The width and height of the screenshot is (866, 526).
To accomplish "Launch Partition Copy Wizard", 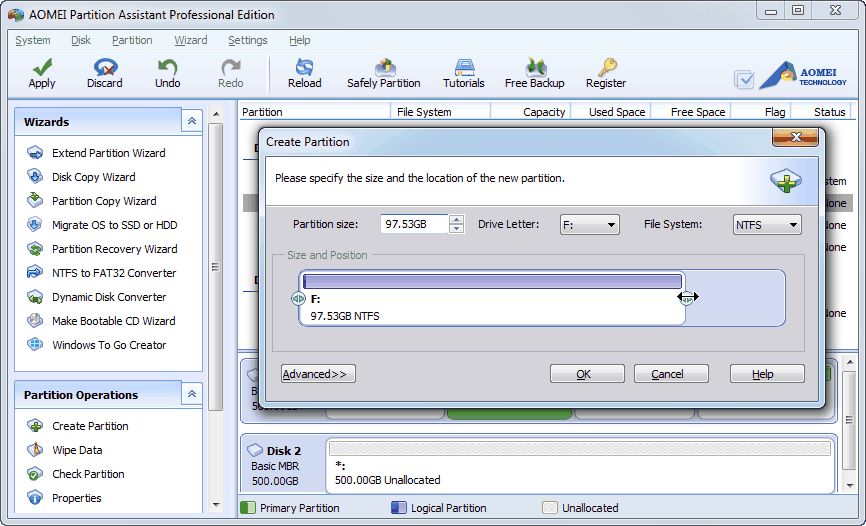I will [x=104, y=201].
